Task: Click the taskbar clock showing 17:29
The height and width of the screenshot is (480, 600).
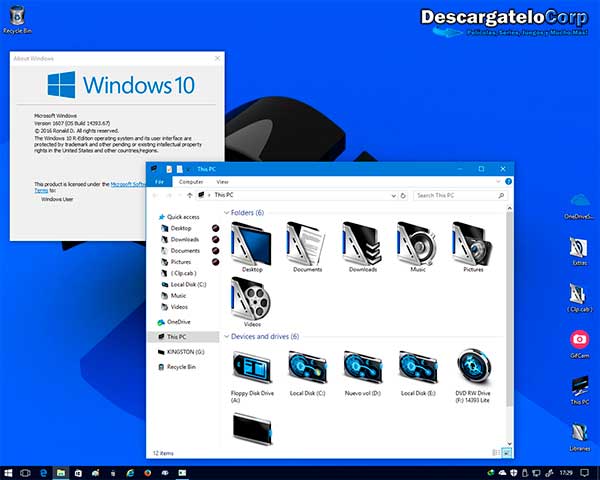Action: click(566, 473)
